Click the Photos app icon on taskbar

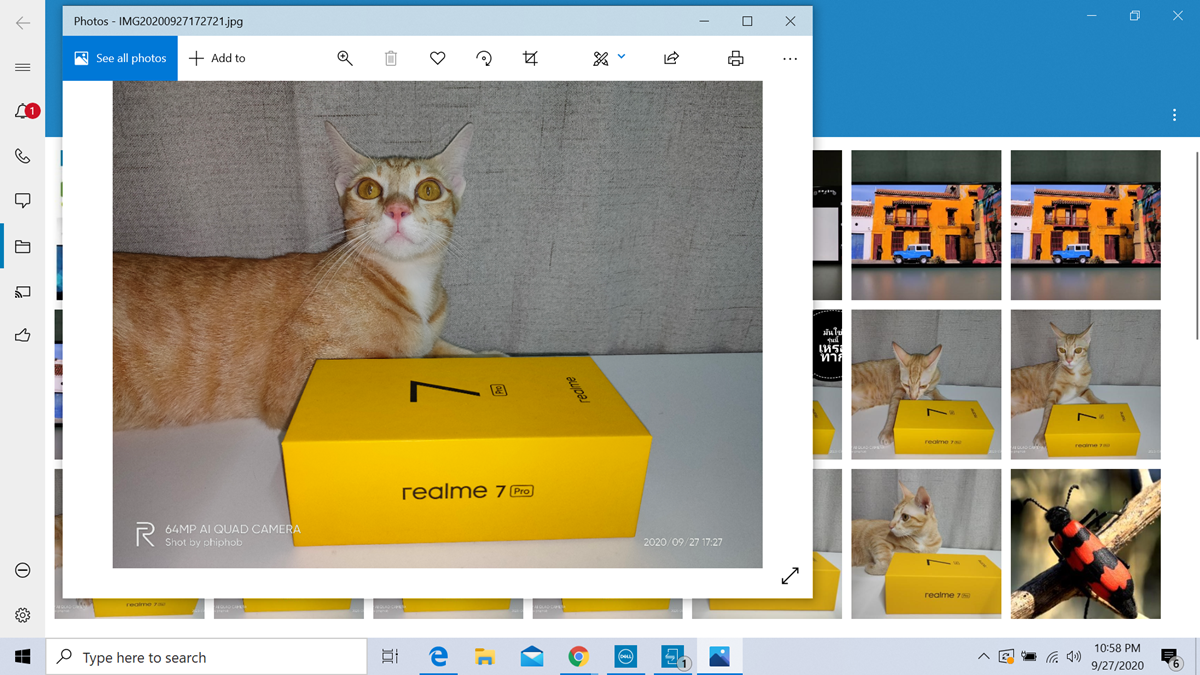[x=719, y=657]
